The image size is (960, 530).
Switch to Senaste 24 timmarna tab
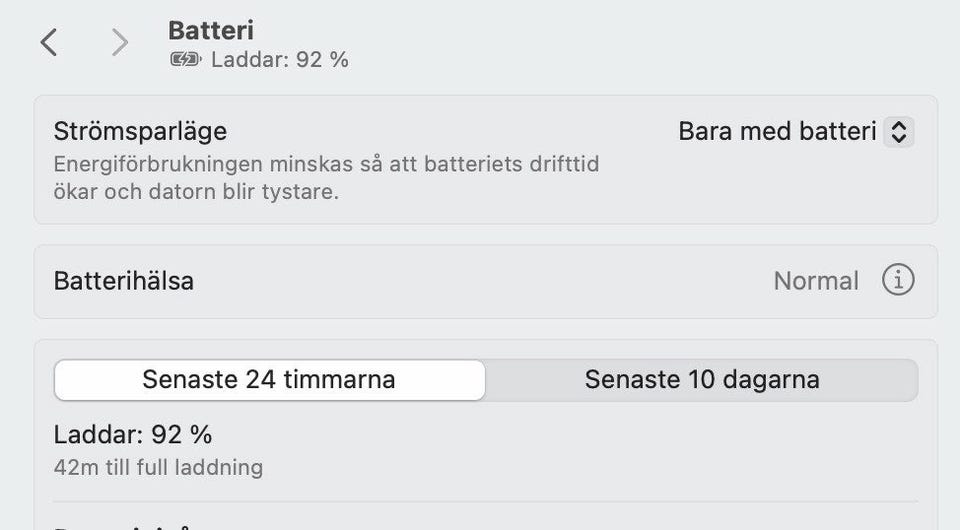coord(269,380)
